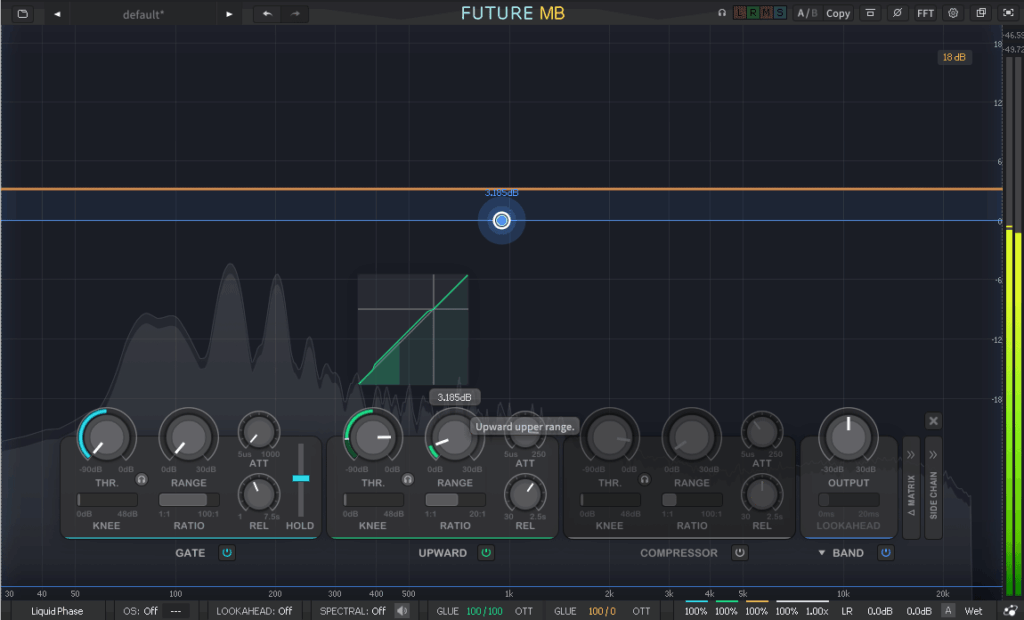1024x620 pixels.
Task: Click the FFT button
Action: [926, 14]
